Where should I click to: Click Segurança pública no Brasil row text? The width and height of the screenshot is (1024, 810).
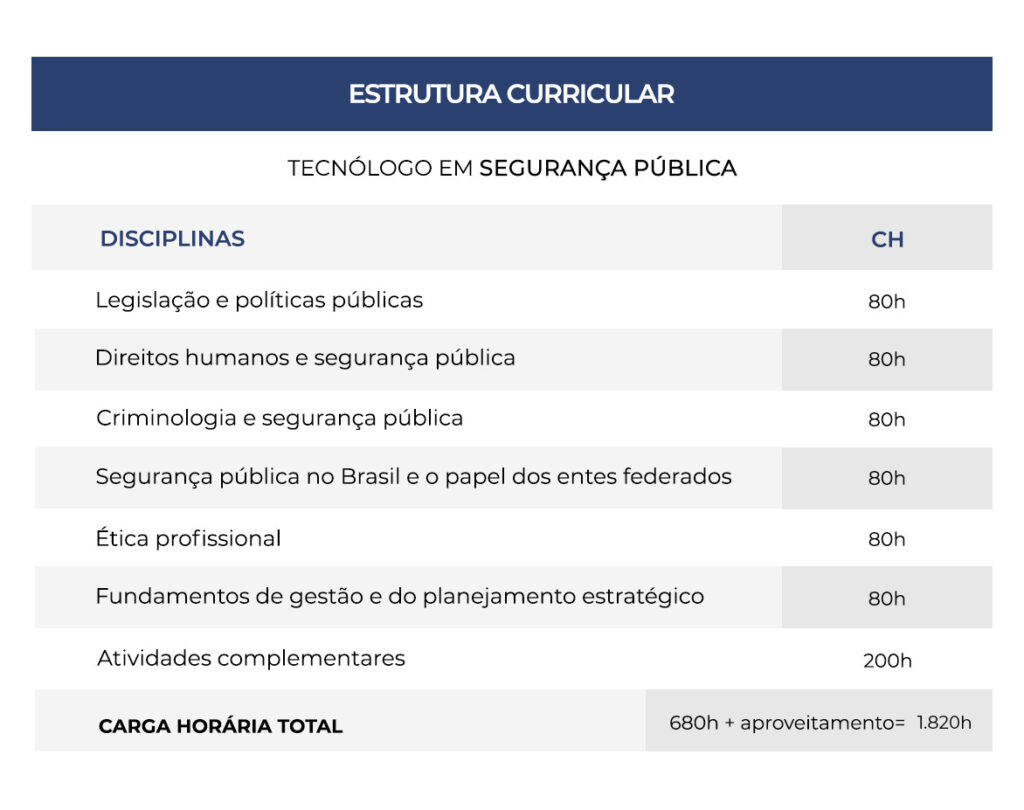click(x=413, y=477)
